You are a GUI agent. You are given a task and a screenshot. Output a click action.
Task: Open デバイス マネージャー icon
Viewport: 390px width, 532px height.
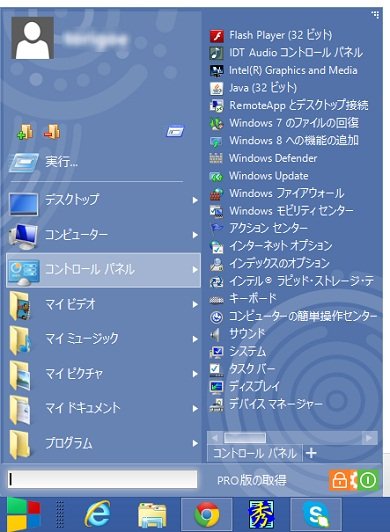217,405
